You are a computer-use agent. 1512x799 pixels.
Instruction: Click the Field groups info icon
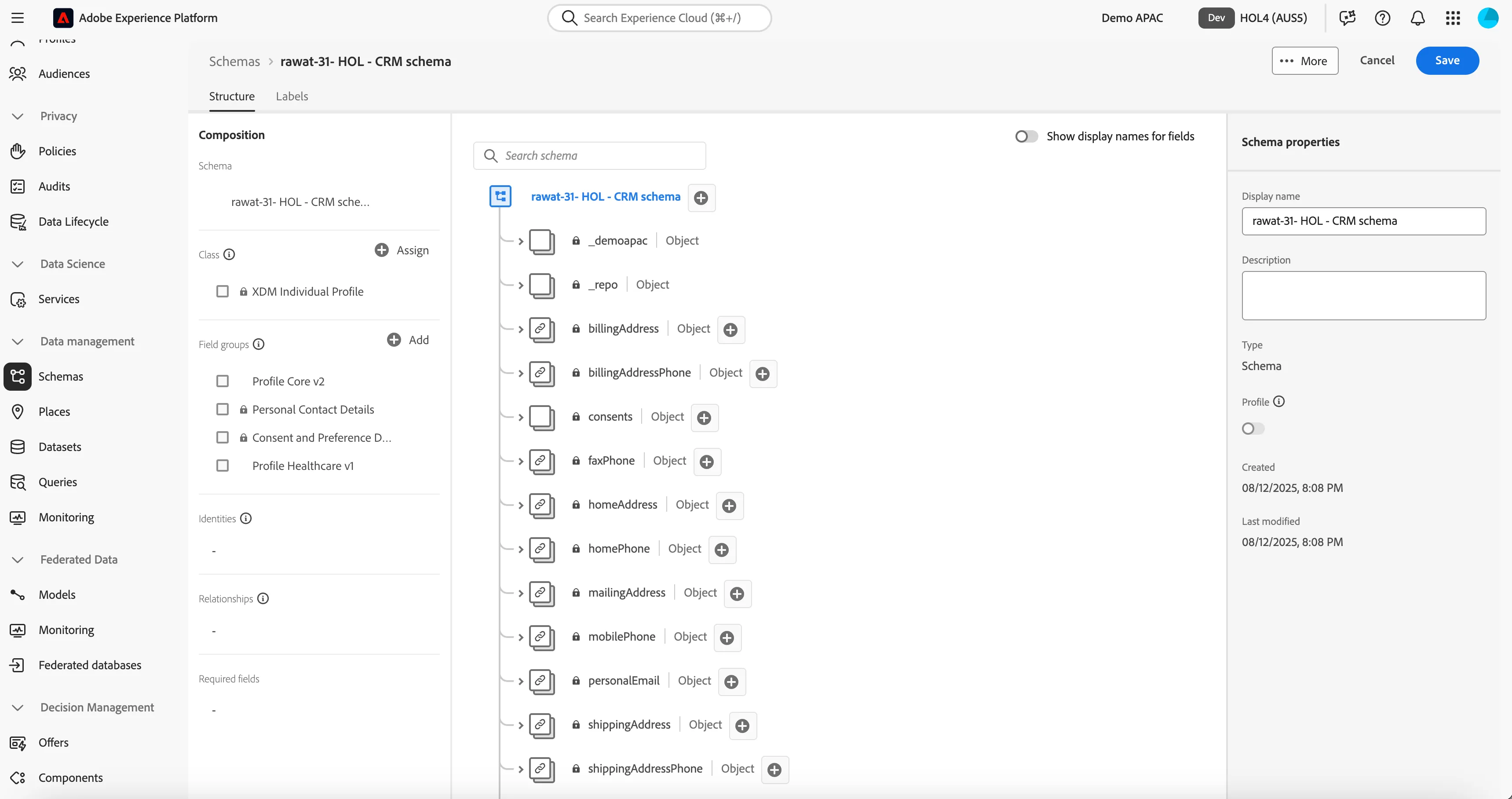[x=259, y=344]
